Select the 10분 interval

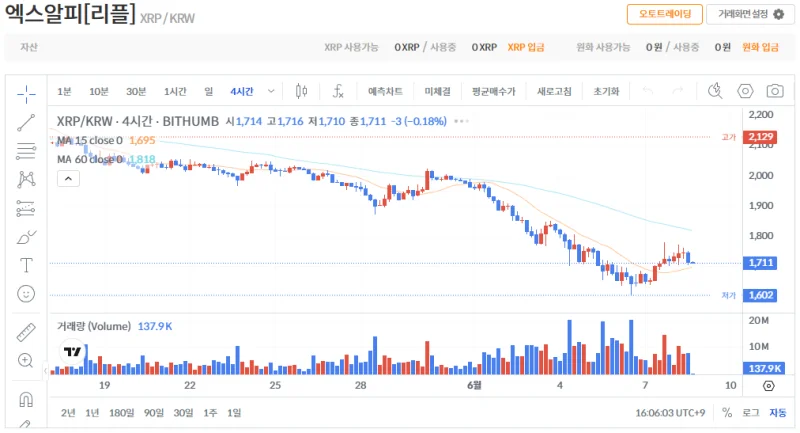tap(99, 91)
